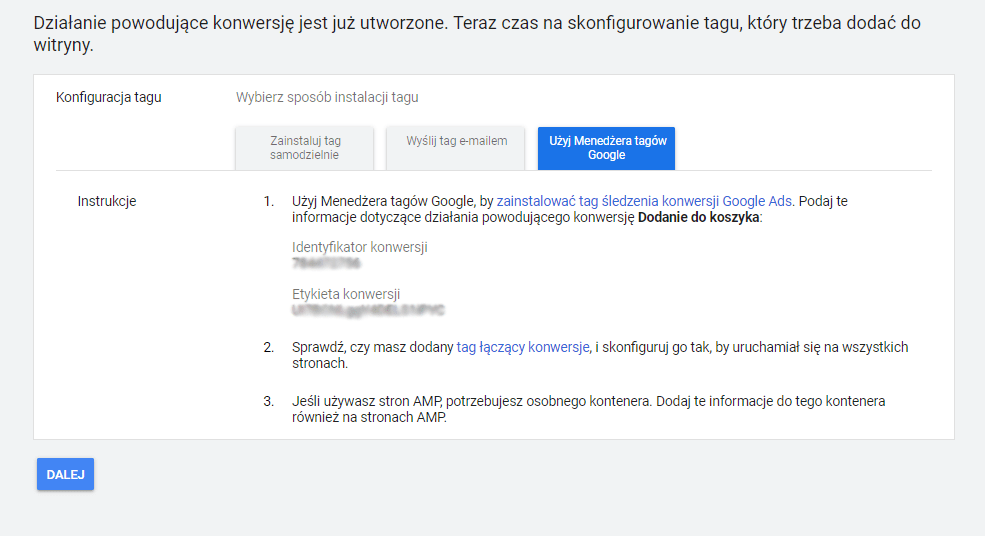Click the "Konfiguracja tagu" section title

[x=109, y=97]
